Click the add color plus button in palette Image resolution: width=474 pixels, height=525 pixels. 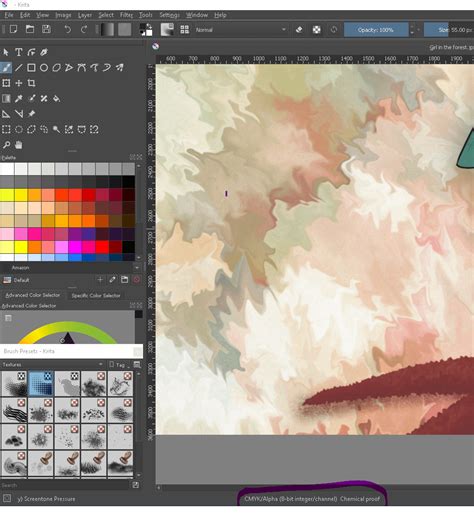[100, 280]
